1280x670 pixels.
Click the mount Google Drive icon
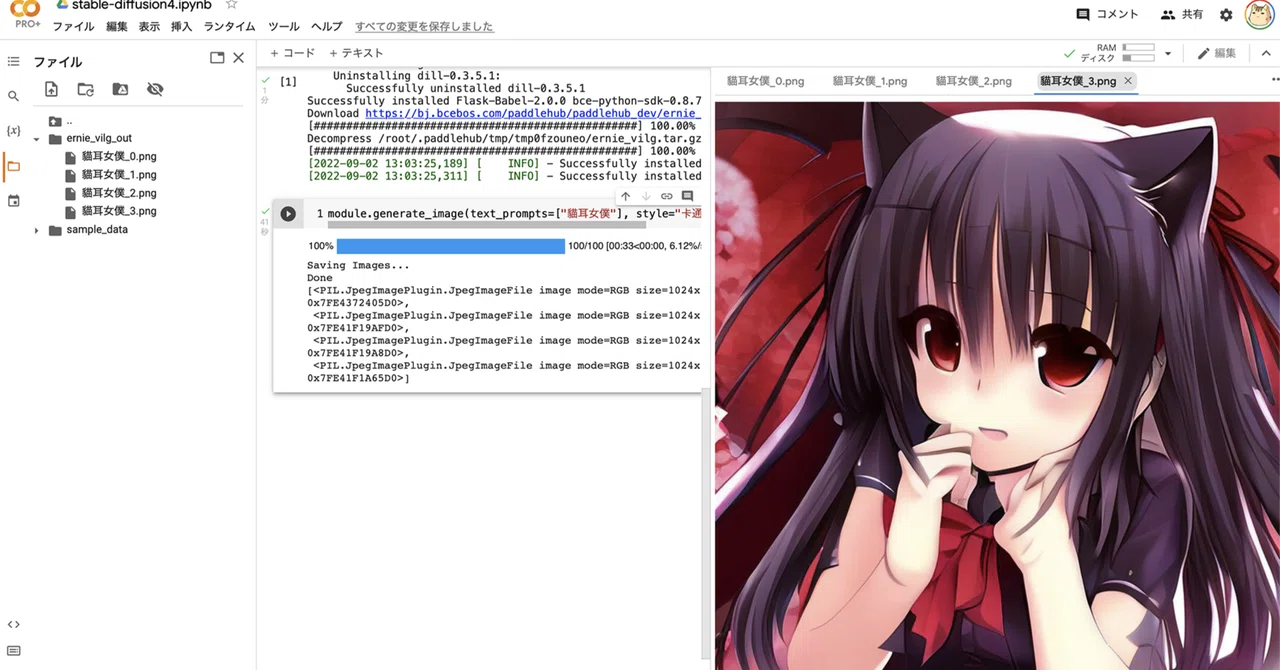pyautogui.click(x=120, y=89)
